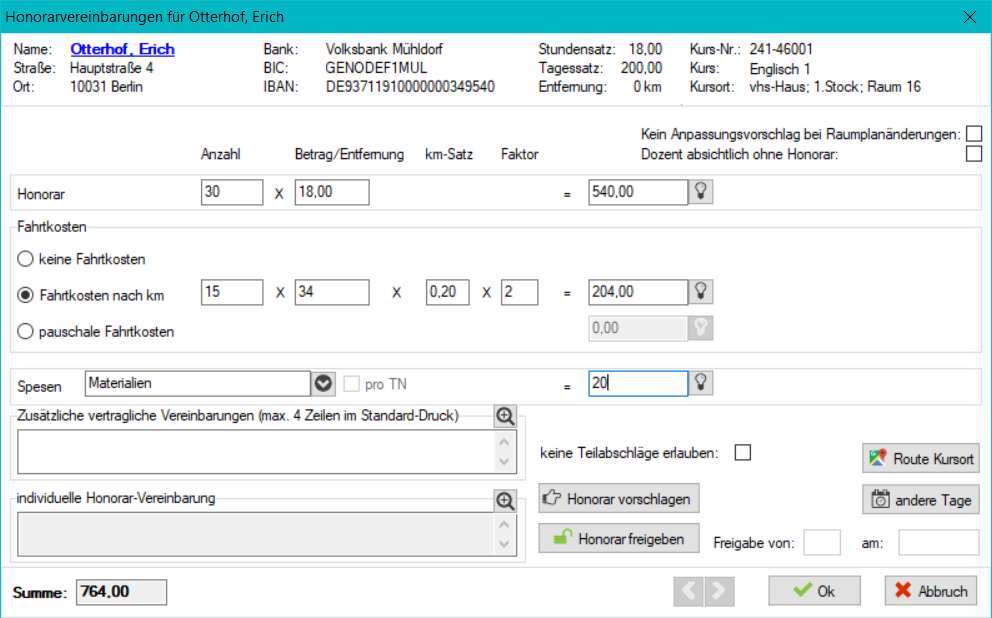This screenshot has height=618, width=992.
Task: Click the Spesen amount field showing 20
Action: click(638, 383)
